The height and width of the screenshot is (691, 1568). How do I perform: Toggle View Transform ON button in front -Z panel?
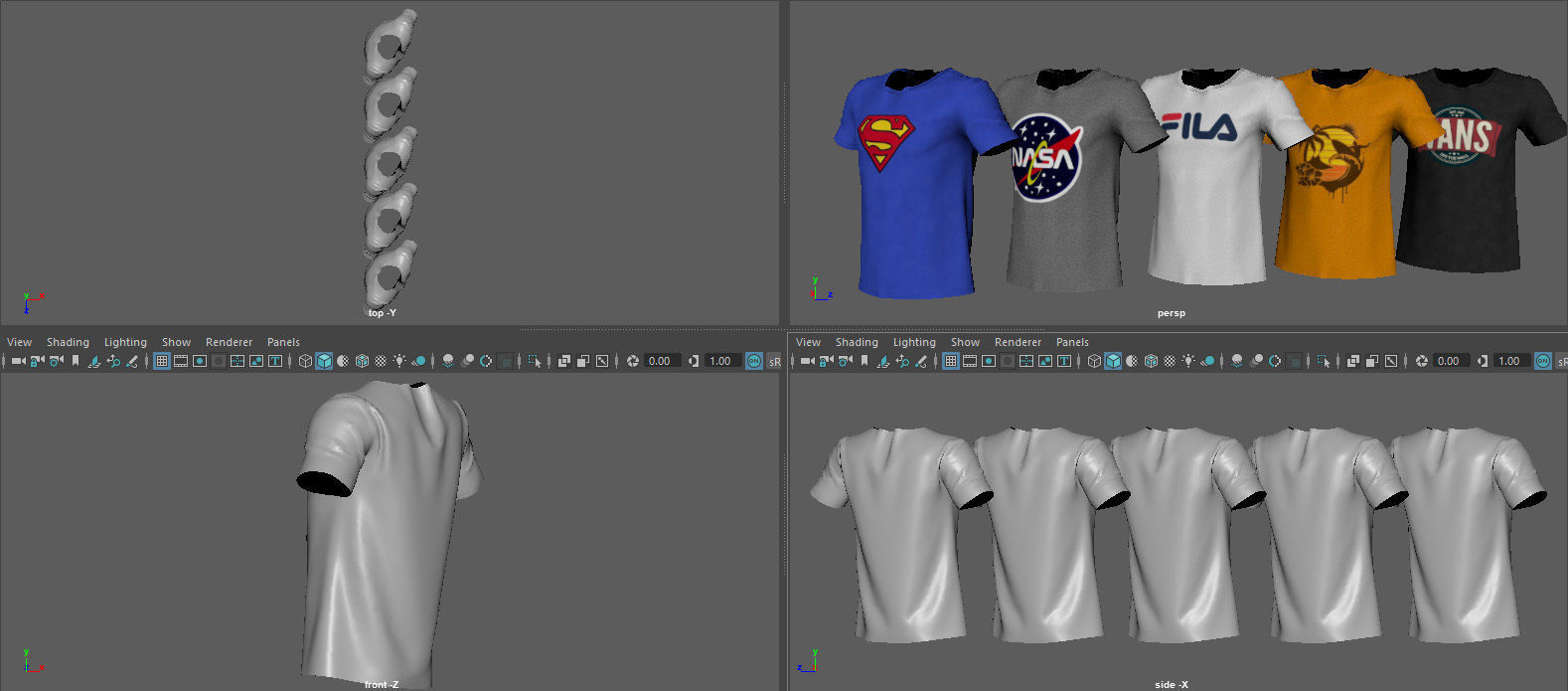tap(753, 361)
